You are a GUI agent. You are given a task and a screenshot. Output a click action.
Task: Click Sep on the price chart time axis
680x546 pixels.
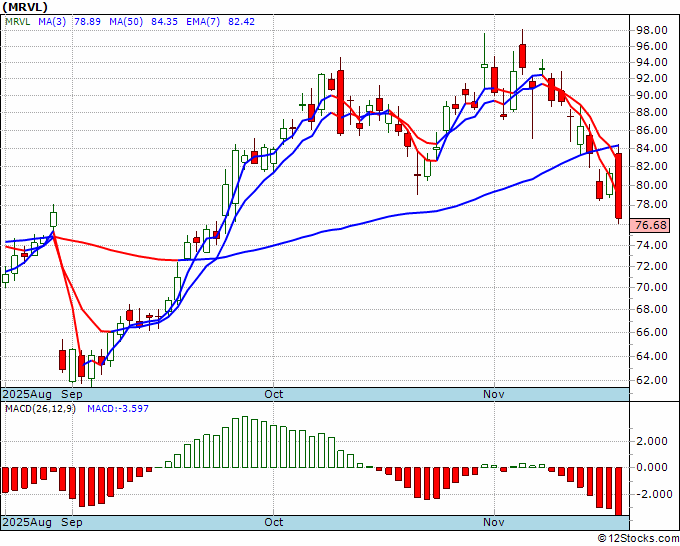[72, 395]
